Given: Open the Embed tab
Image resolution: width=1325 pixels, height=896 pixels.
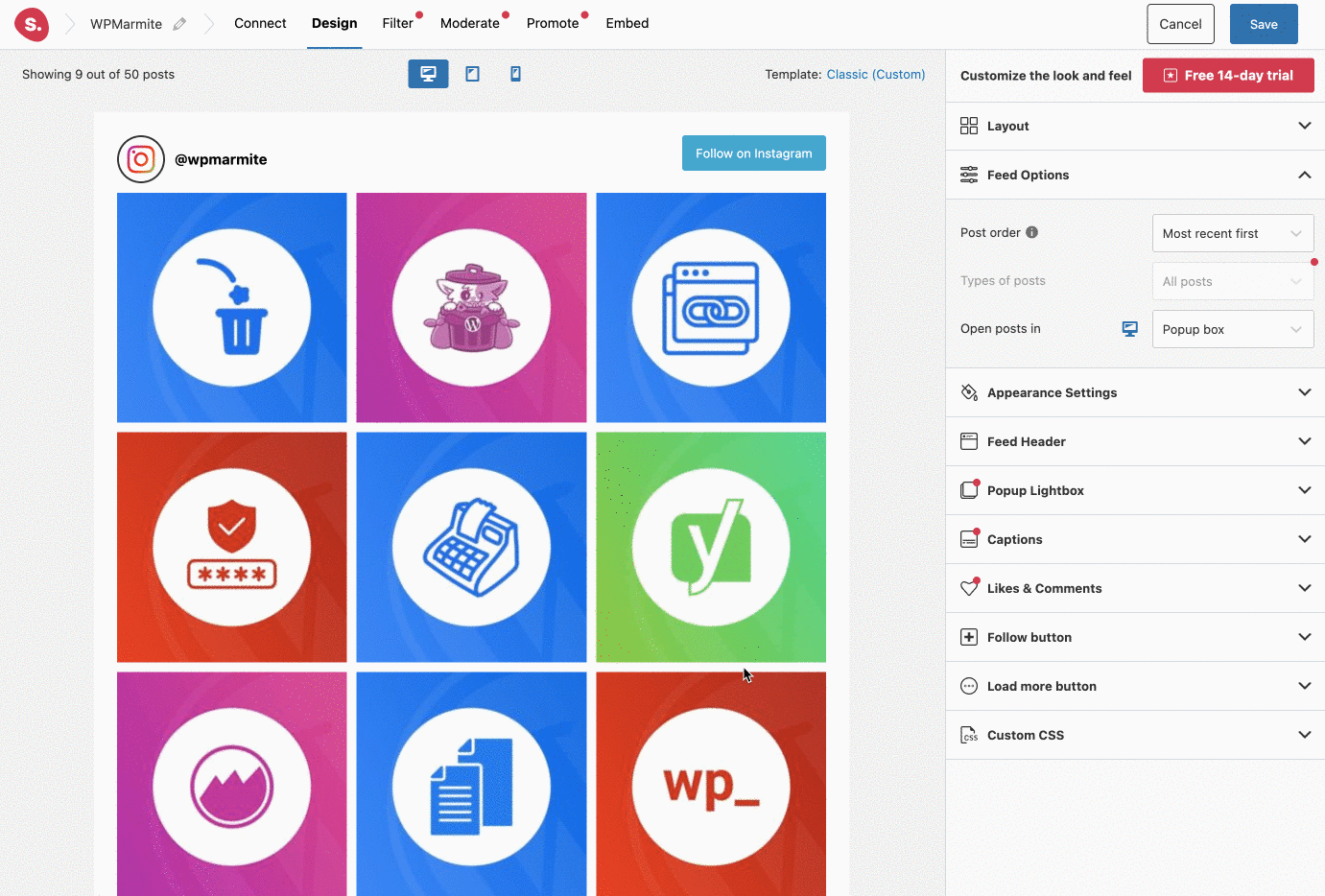Looking at the screenshot, I should (x=627, y=23).
